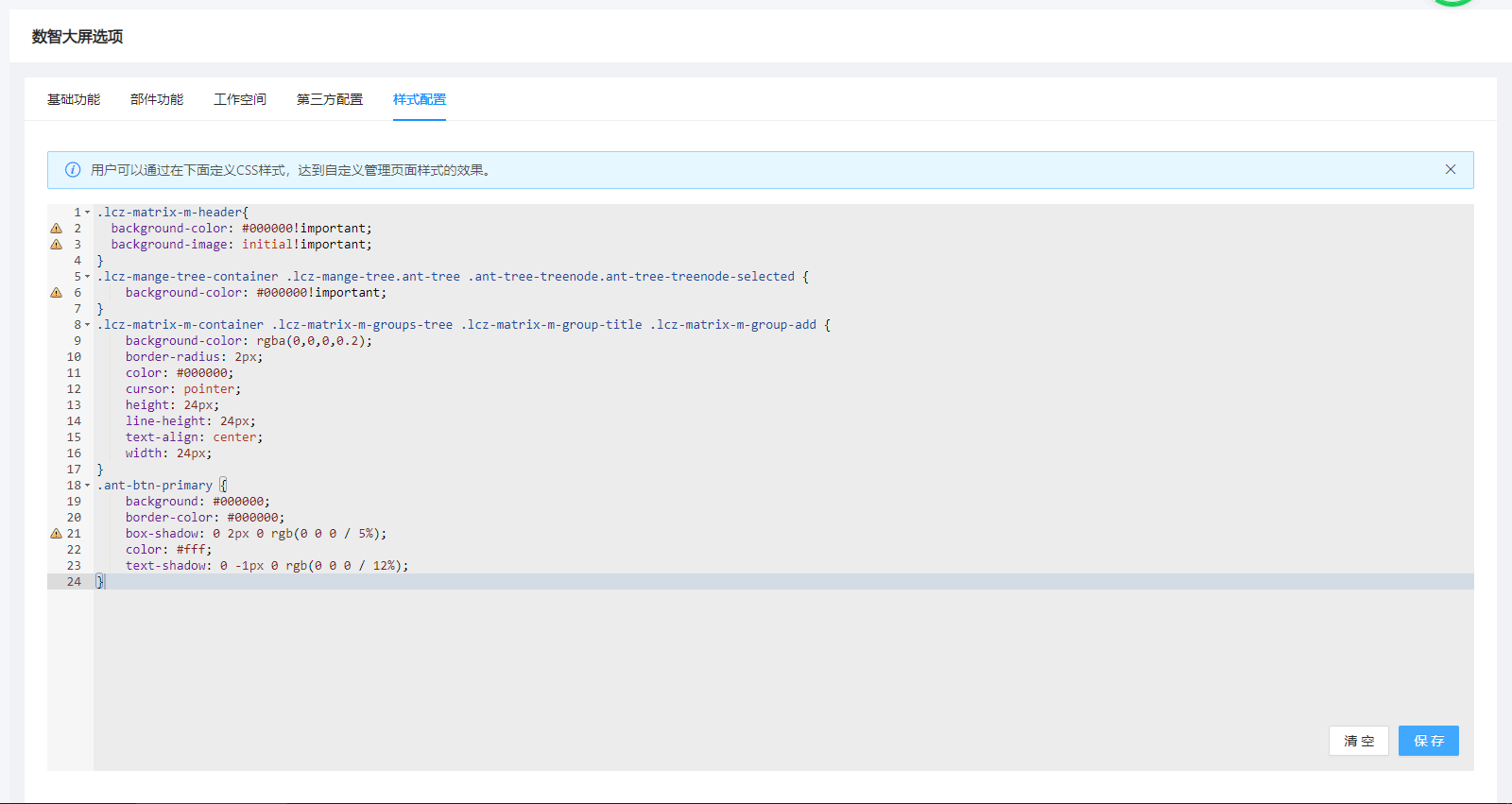Select the 第三方配置 tab
This screenshot has height=804, width=1512.
(x=330, y=100)
